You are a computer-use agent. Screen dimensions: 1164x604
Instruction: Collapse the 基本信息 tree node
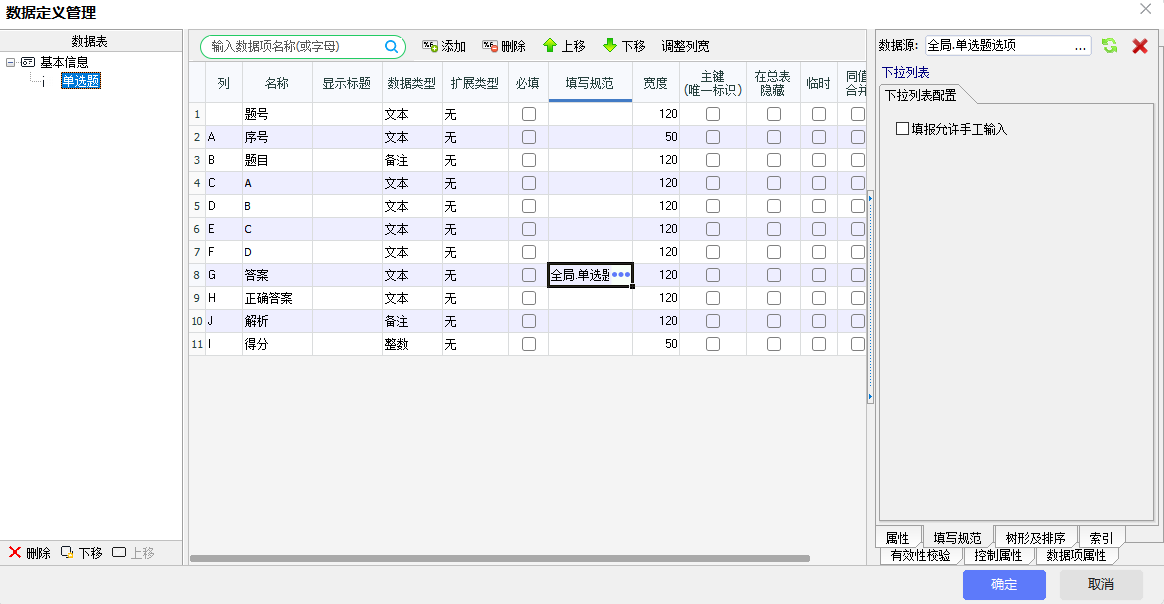pyautogui.click(x=10, y=62)
